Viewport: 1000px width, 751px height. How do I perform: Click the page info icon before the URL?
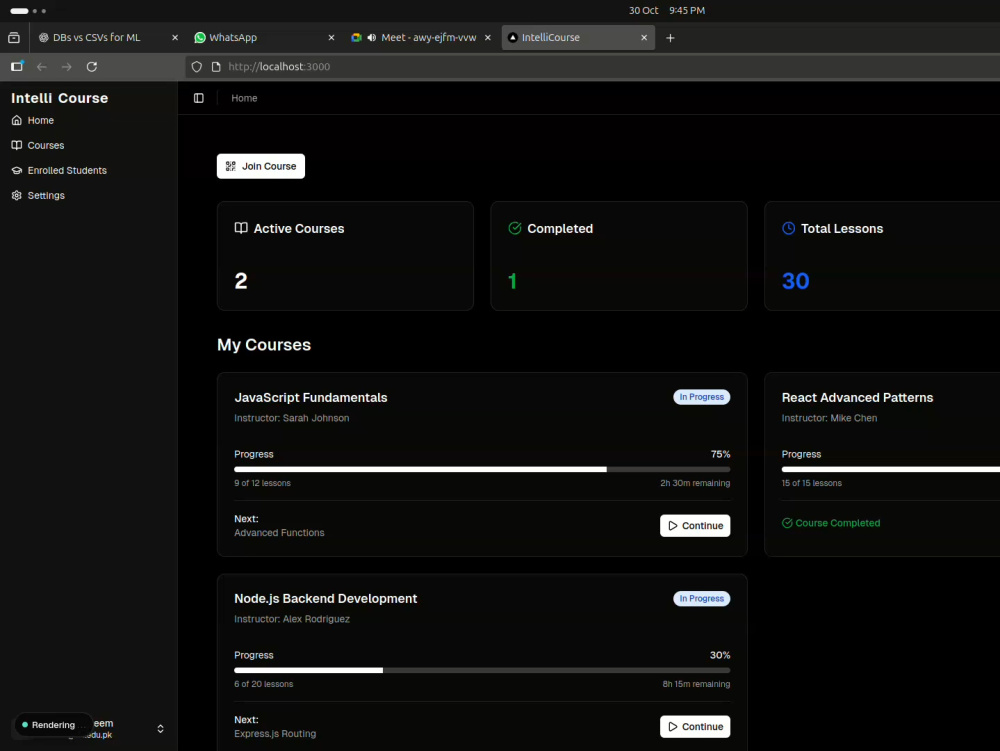[x=216, y=66]
